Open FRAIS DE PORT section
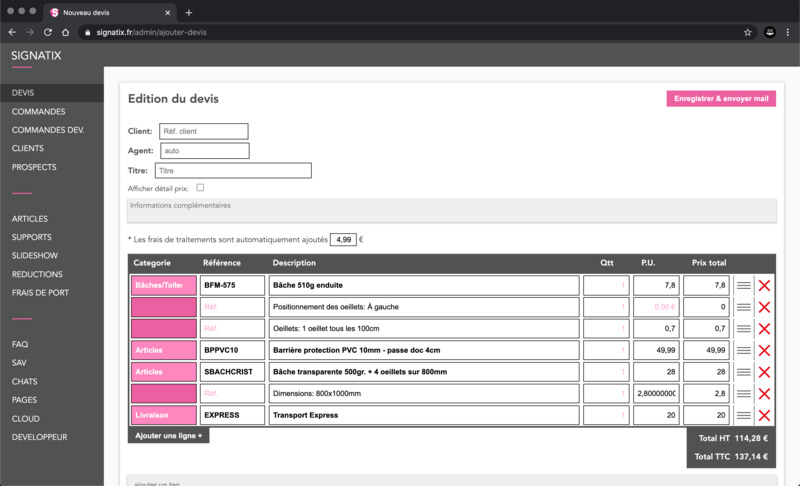This screenshot has width=800, height=486. coord(40,292)
